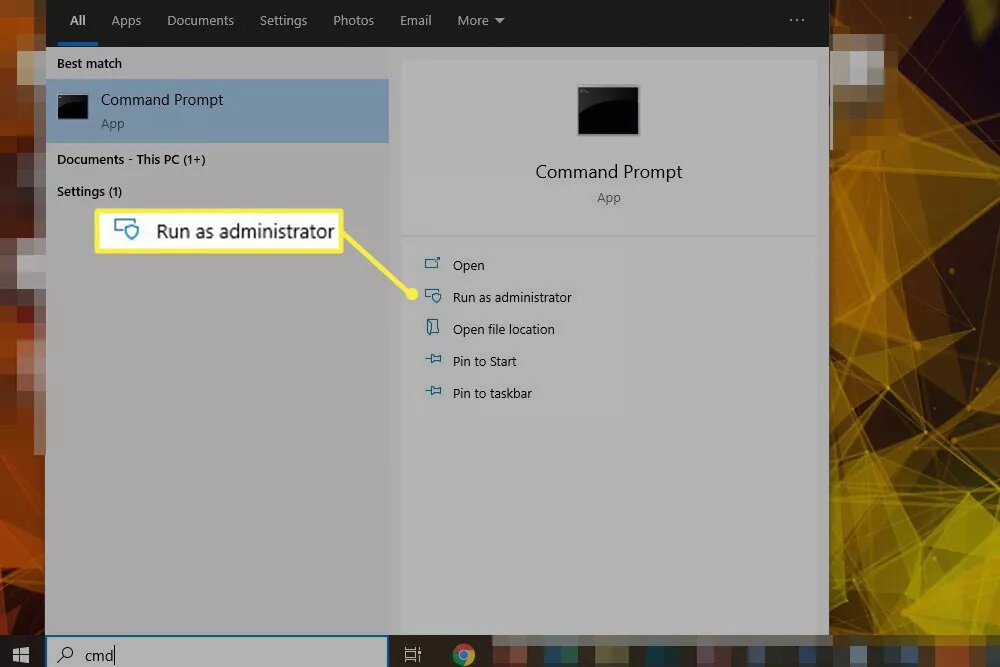The height and width of the screenshot is (667, 1000).
Task: Click the Open action icon
Action: pyautogui.click(x=432, y=263)
